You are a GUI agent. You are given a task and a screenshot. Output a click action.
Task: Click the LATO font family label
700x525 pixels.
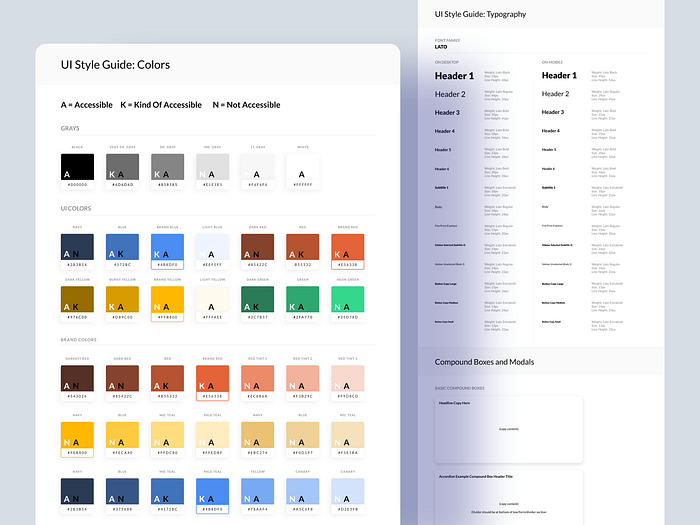(441, 47)
